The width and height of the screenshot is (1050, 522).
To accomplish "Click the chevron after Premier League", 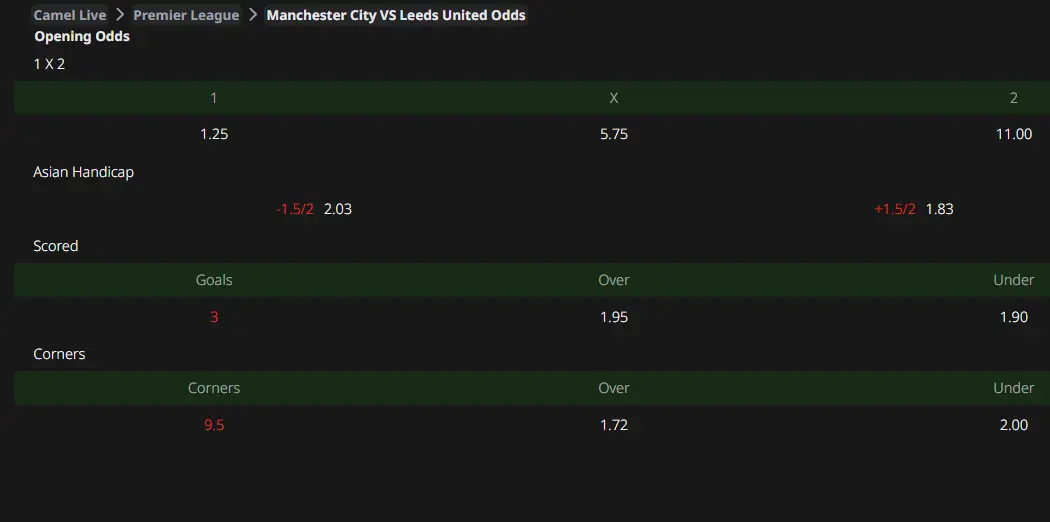I will tap(253, 15).
